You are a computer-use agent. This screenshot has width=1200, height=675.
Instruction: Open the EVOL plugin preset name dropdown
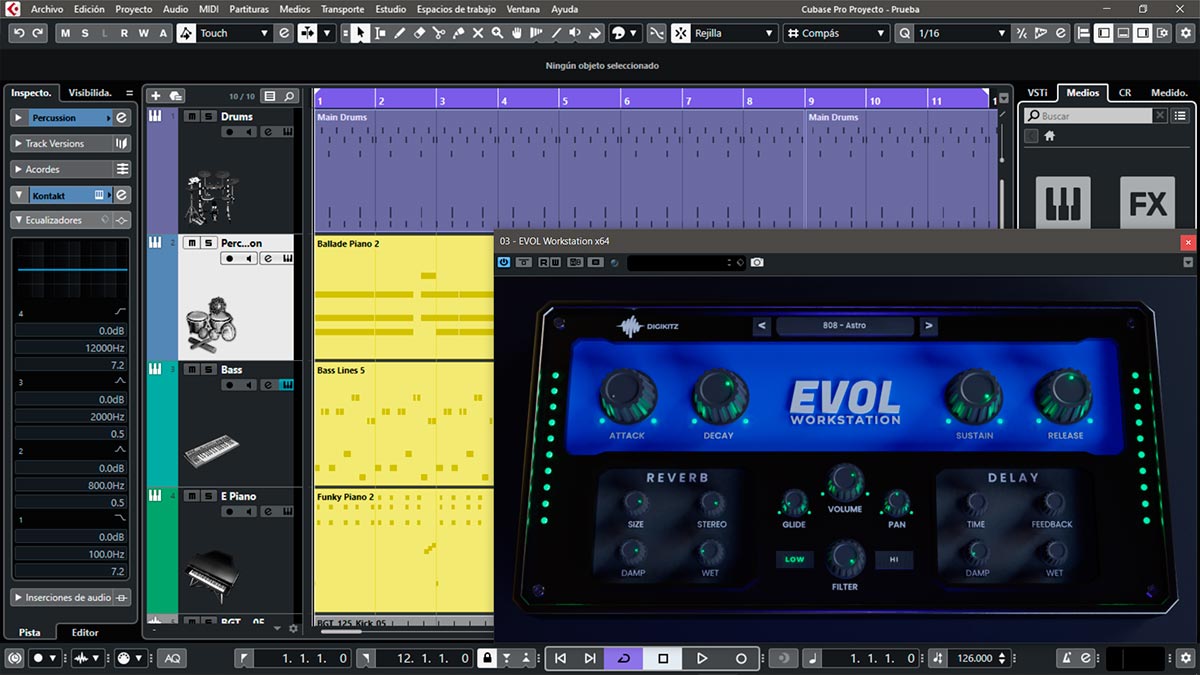[x=845, y=326]
